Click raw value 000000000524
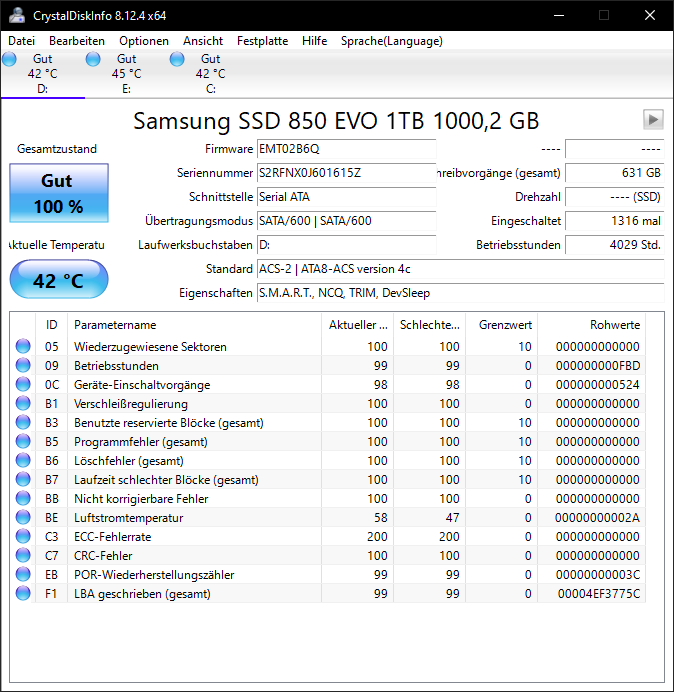The height and width of the screenshot is (692, 674). (597, 384)
